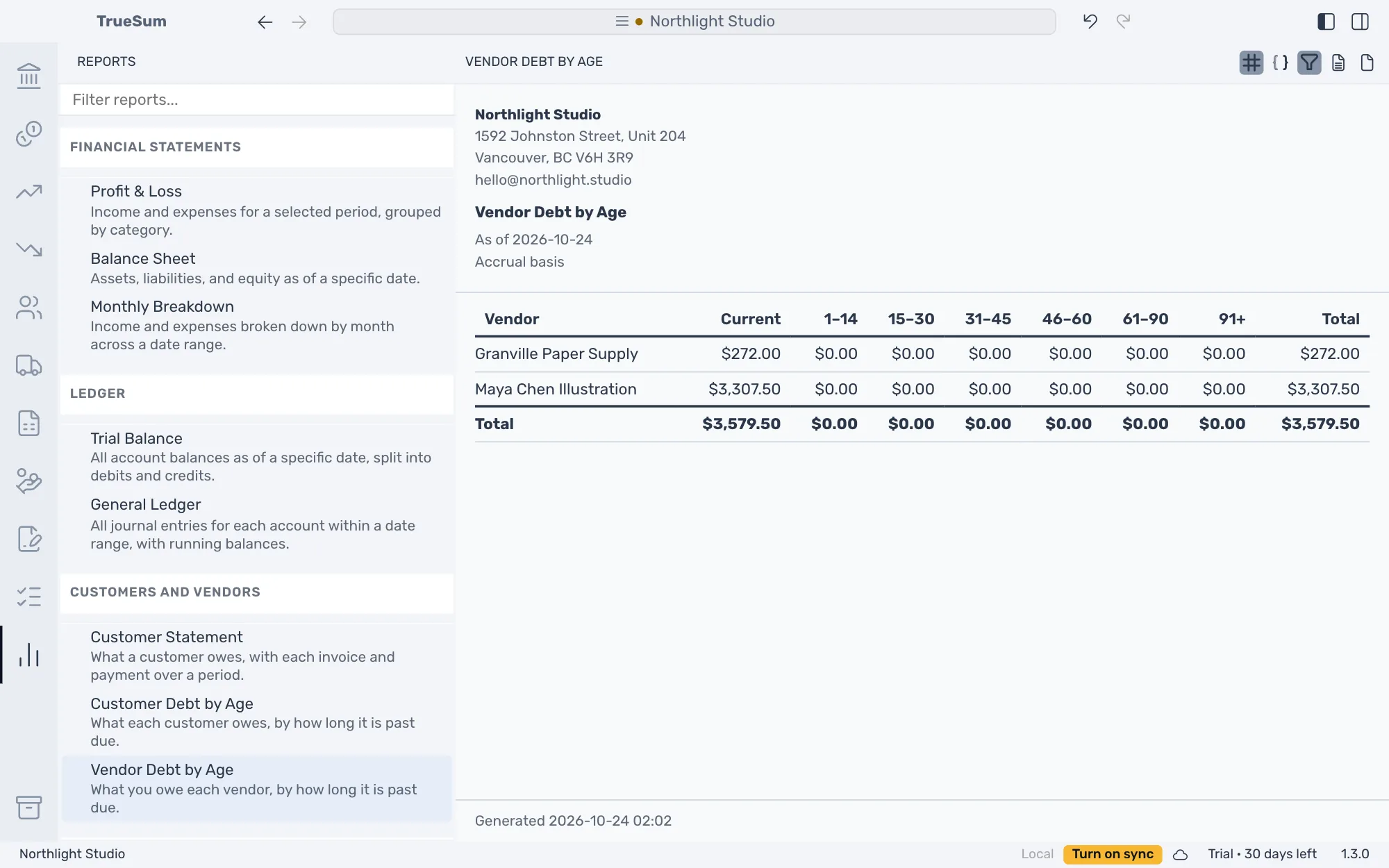Toggle the right sidebar panel
This screenshot has width=1389, height=868.
pos(1361,22)
